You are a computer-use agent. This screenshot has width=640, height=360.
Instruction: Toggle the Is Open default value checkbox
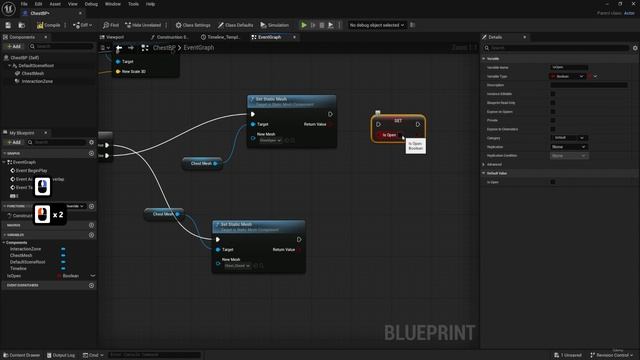pyautogui.click(x=553, y=182)
